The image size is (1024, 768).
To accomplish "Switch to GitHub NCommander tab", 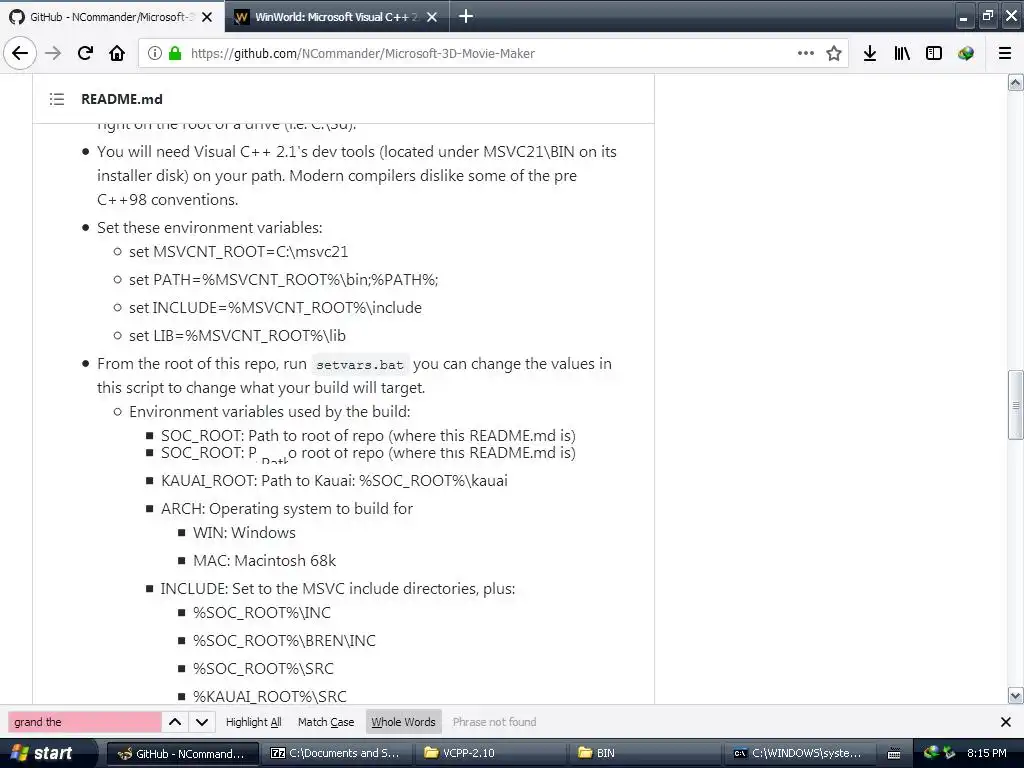I will point(112,16).
